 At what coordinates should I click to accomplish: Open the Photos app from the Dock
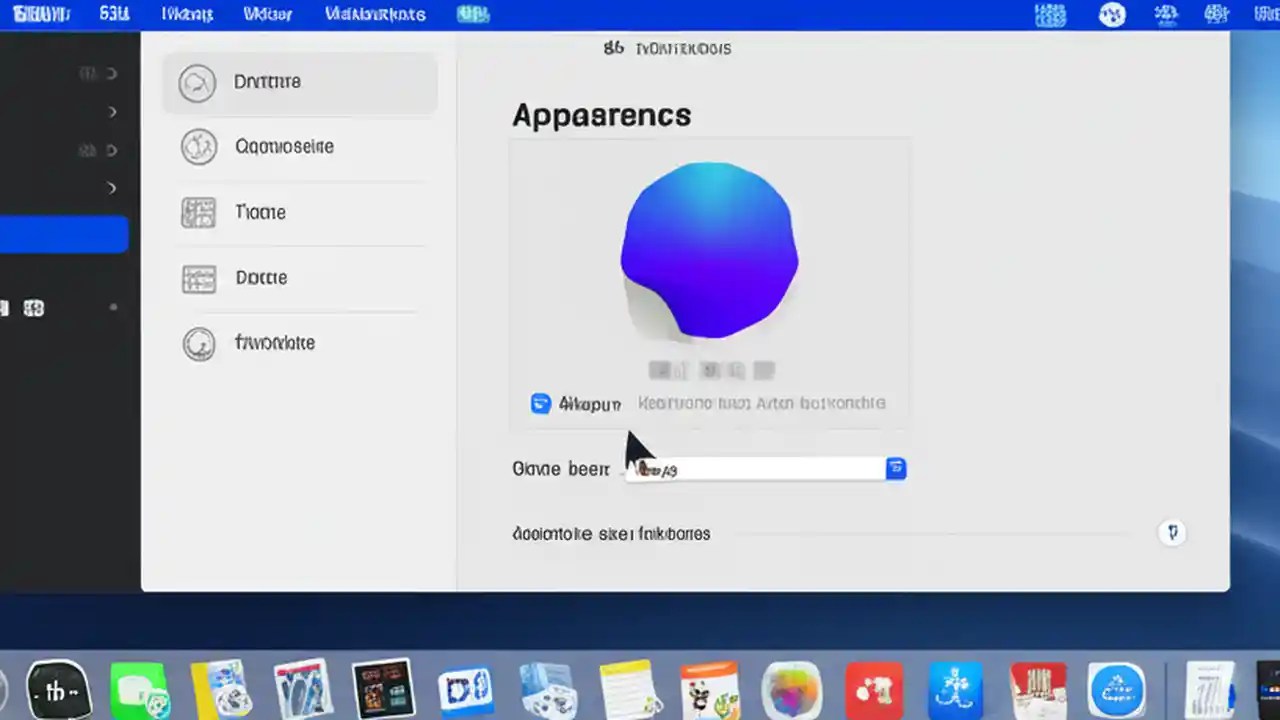(792, 688)
